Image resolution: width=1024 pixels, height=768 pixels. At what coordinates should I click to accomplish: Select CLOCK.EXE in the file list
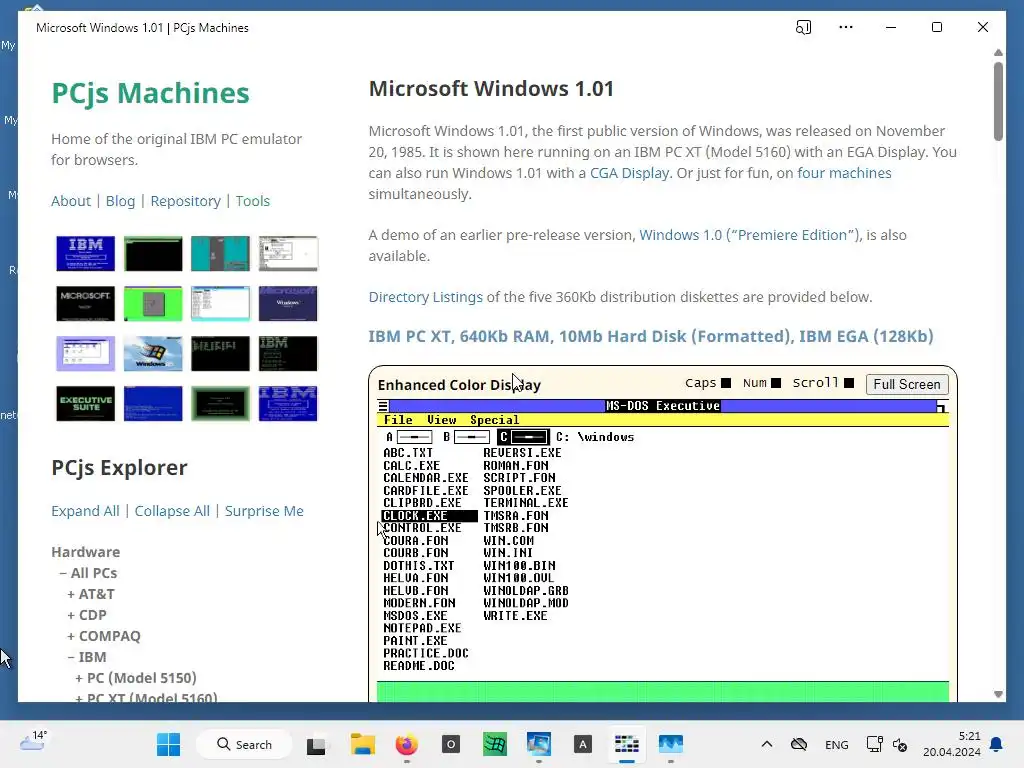(429, 515)
